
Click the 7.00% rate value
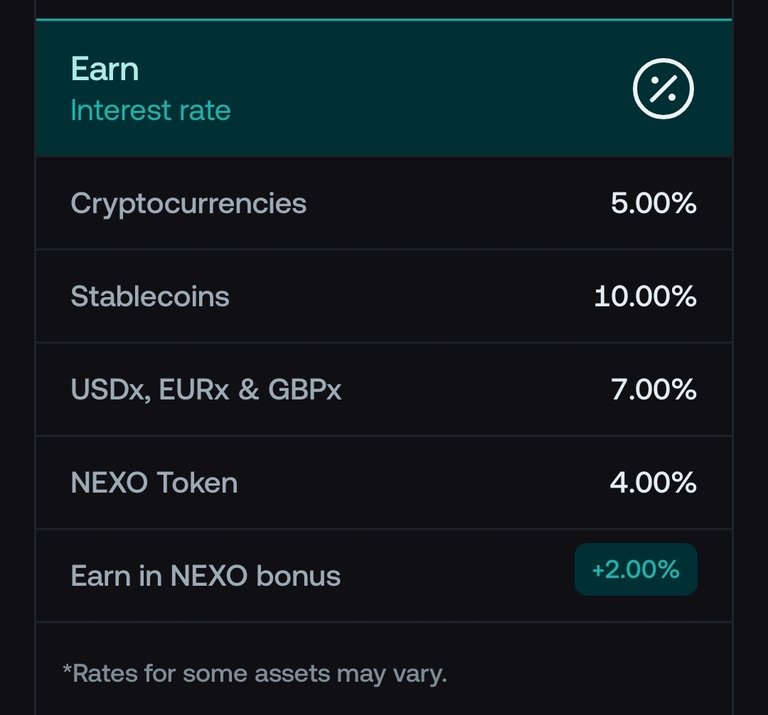coord(653,389)
